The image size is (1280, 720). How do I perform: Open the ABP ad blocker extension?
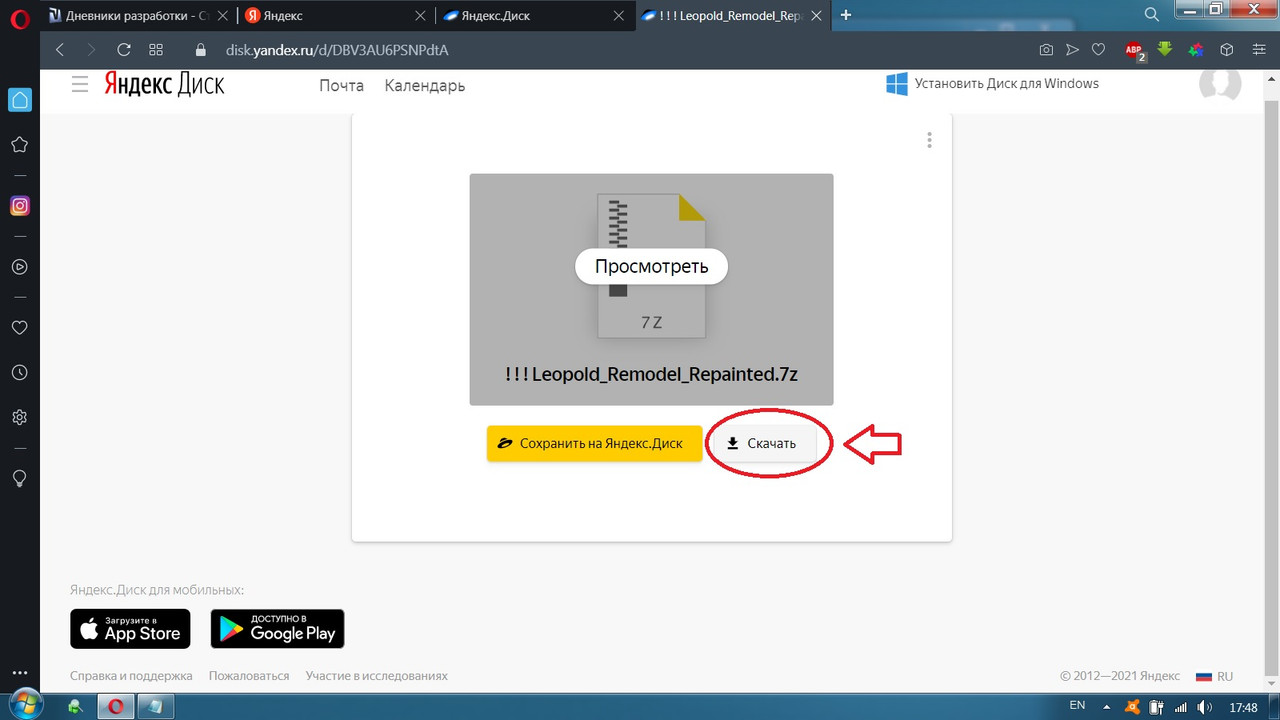[x=1135, y=50]
